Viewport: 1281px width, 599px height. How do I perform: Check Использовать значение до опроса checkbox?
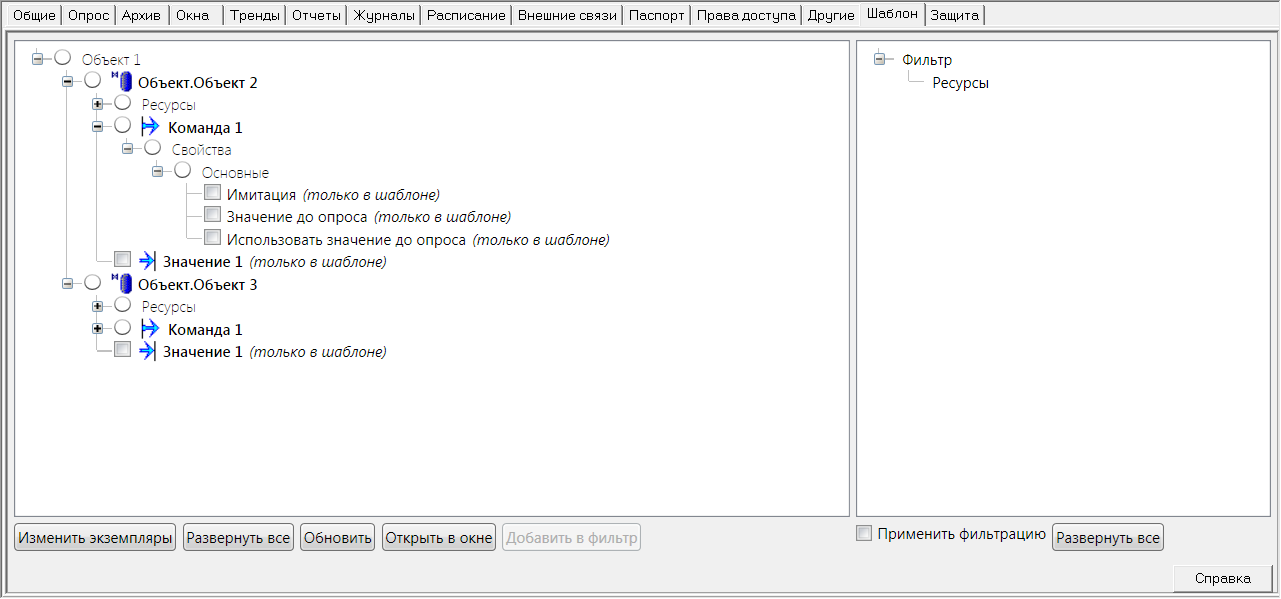point(212,238)
